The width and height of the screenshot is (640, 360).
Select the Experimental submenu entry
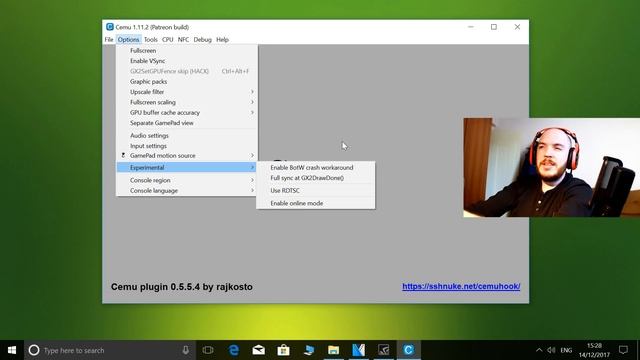(187, 167)
